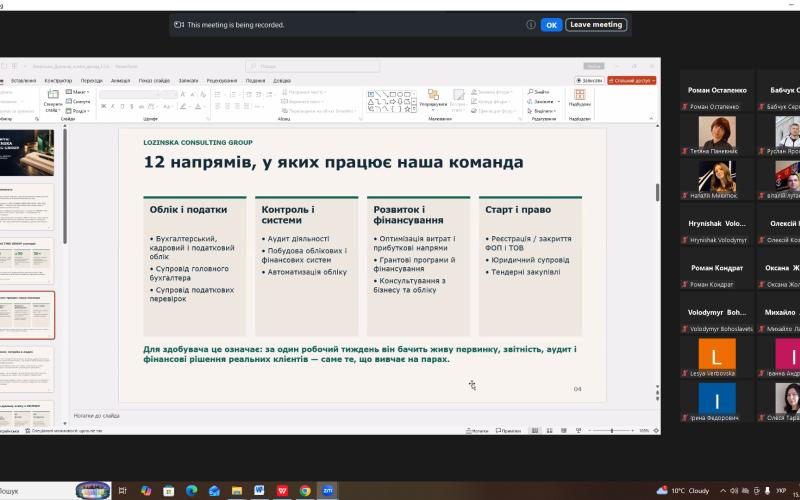Open the Заливка фігури shape fill dropdown

pyautogui.click(x=492, y=92)
